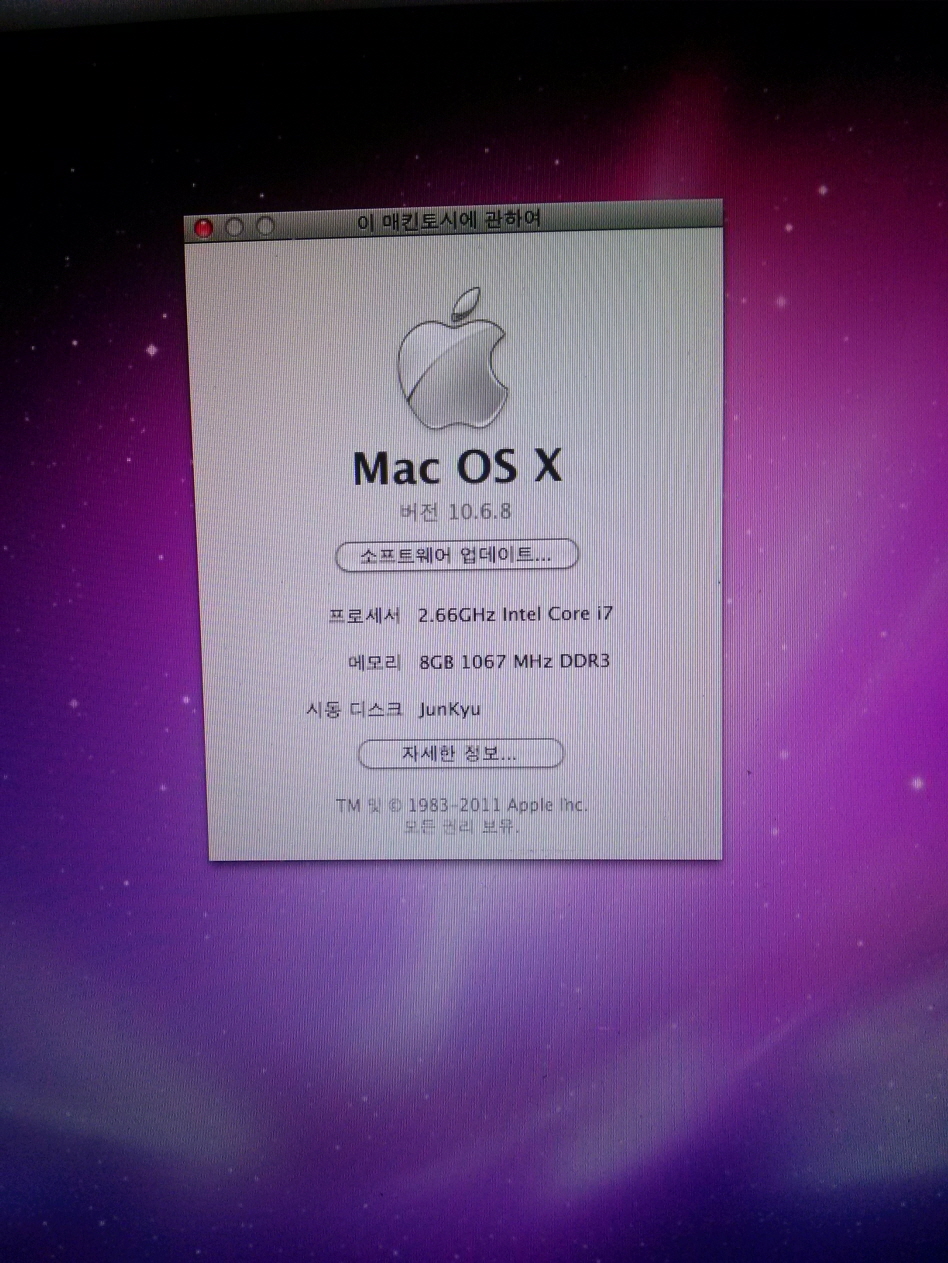This screenshot has width=948, height=1263.
Task: Click the large Mac OS X heading
Action: (457, 468)
